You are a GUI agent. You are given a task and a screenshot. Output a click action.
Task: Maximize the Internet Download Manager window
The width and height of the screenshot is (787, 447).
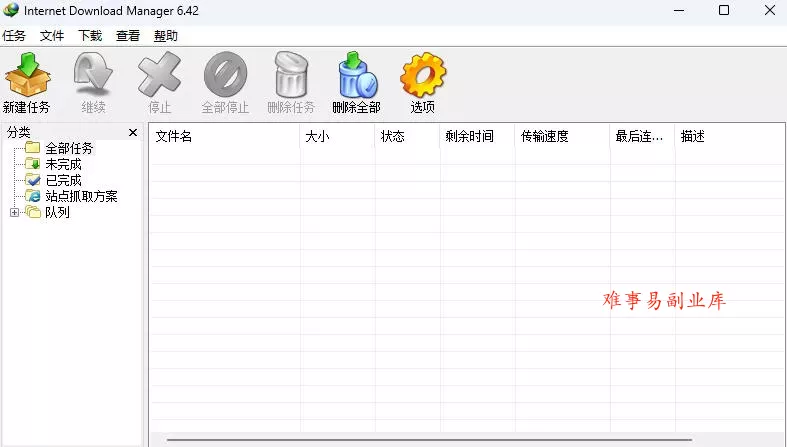[x=724, y=10]
